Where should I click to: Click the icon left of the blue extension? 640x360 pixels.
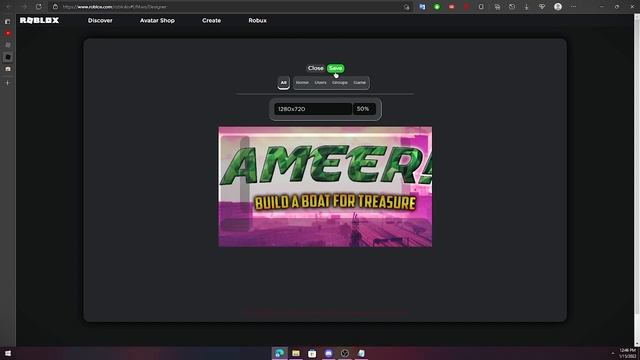pos(407,7)
